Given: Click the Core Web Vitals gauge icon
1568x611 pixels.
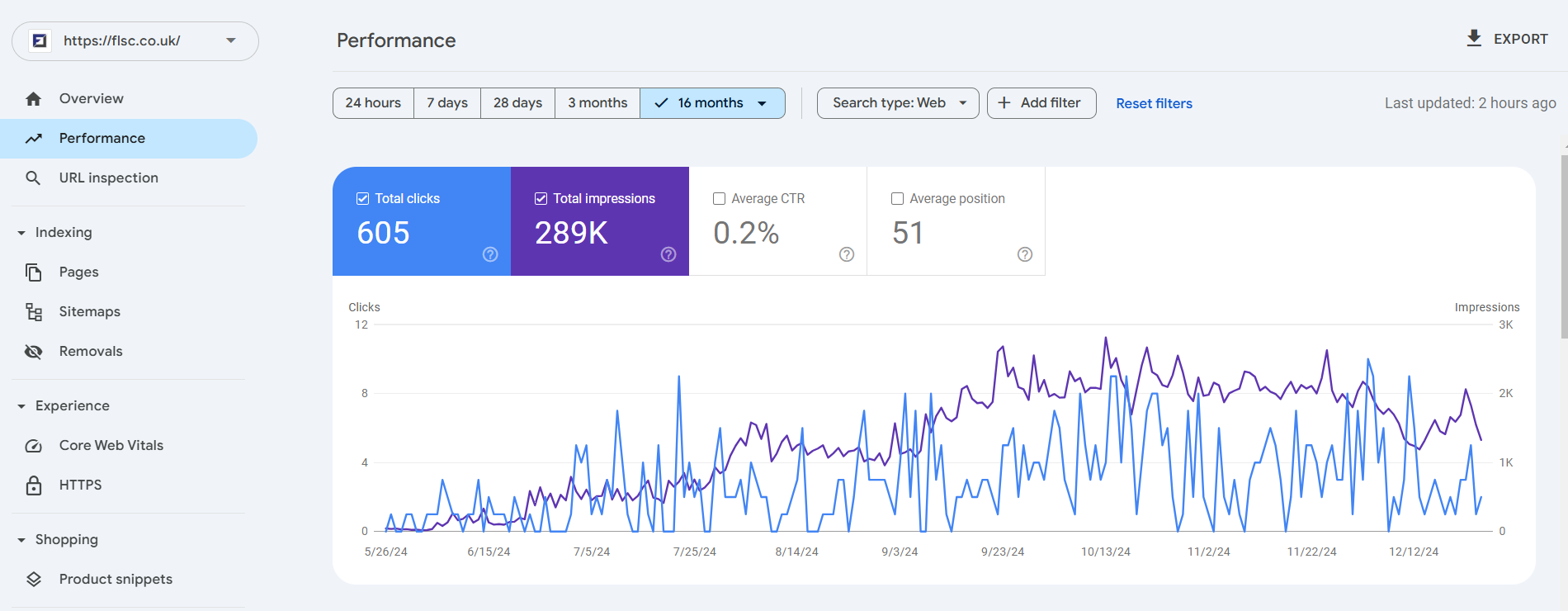Looking at the screenshot, I should [x=33, y=446].
